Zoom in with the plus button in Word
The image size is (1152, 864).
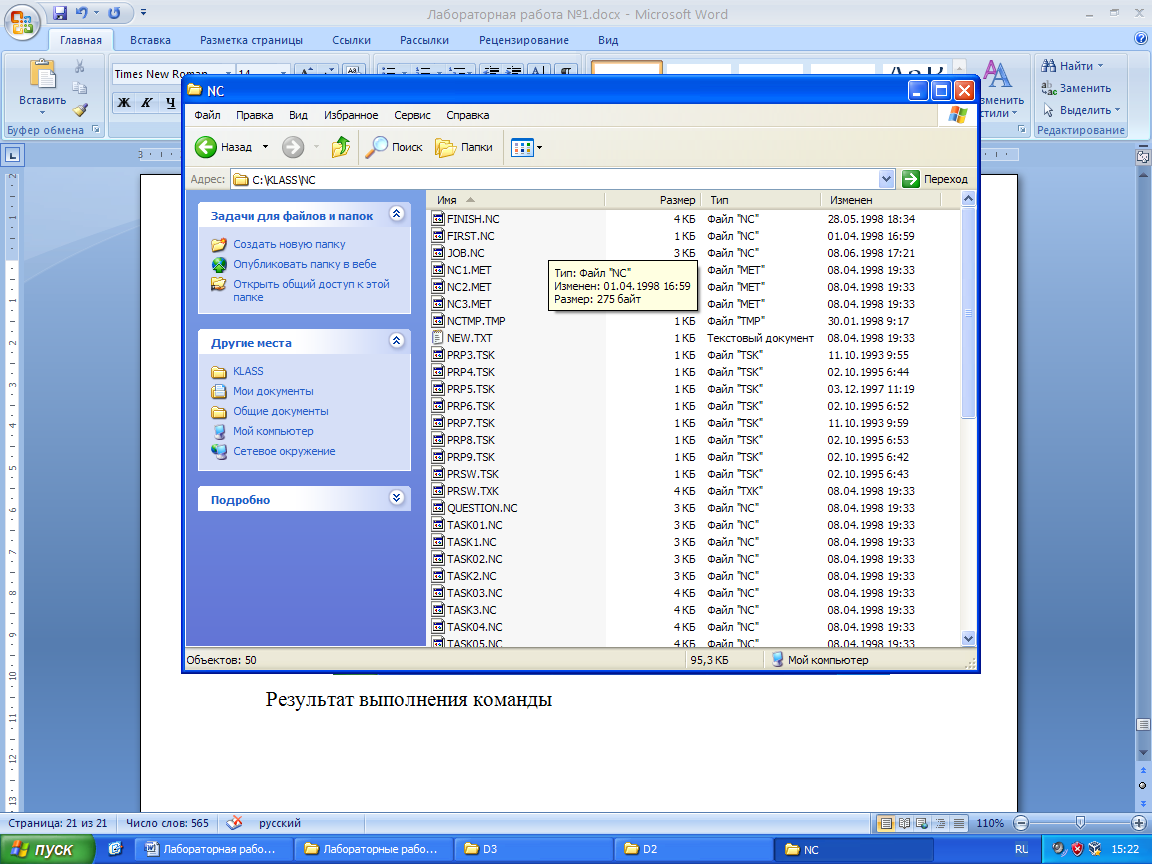pyautogui.click(x=1139, y=824)
